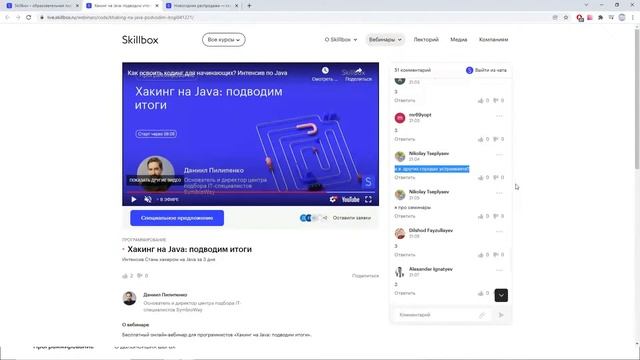
Task: Expand Вебинары menu
Action: (x=385, y=40)
